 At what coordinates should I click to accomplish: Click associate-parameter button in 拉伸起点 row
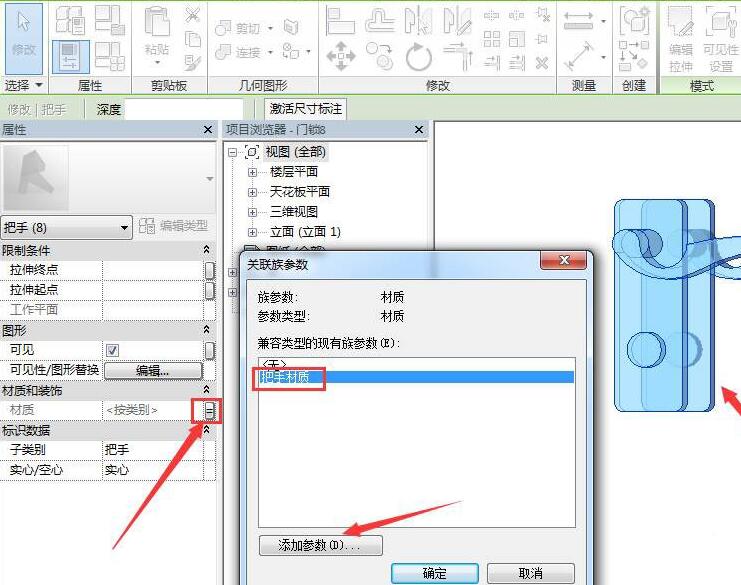(209, 290)
